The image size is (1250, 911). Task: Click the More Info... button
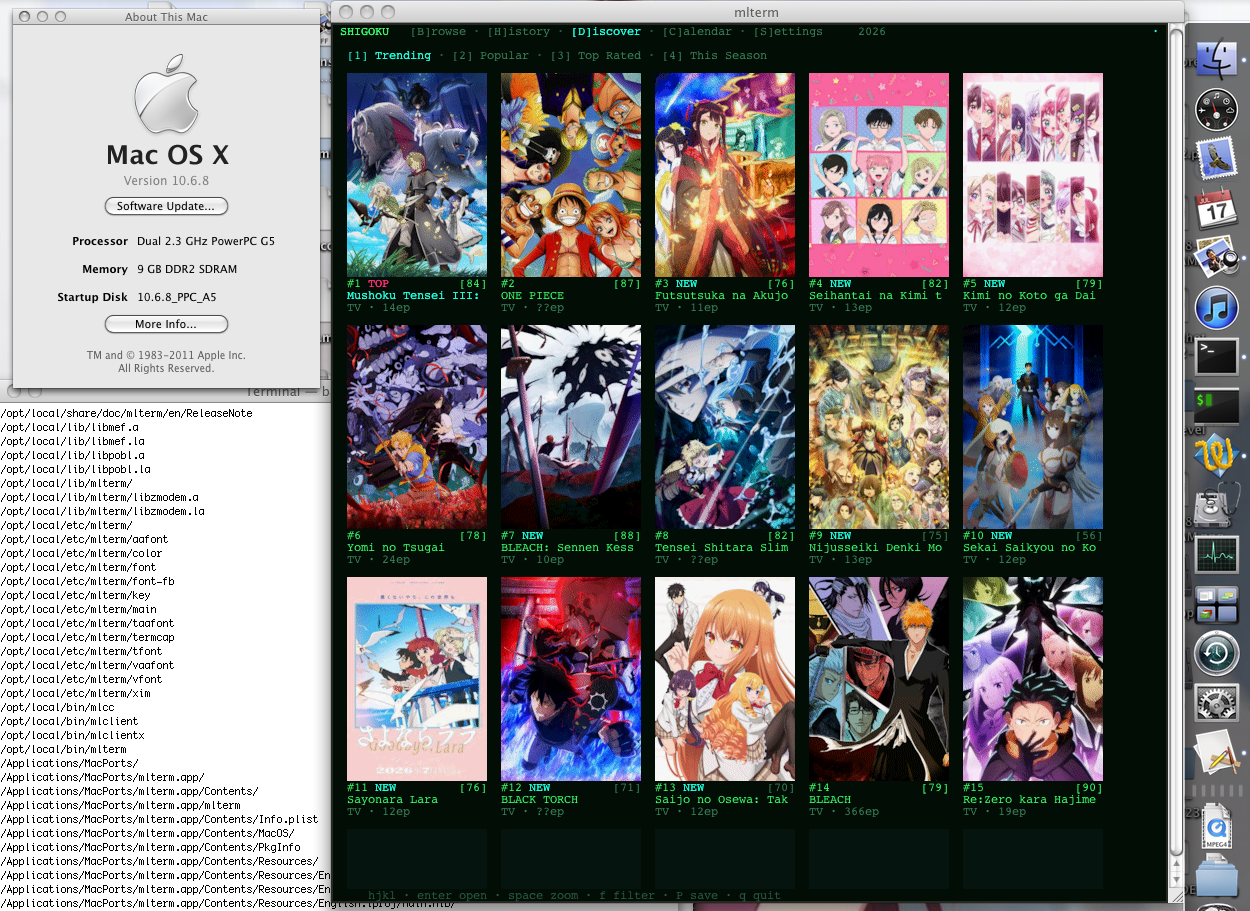click(166, 324)
